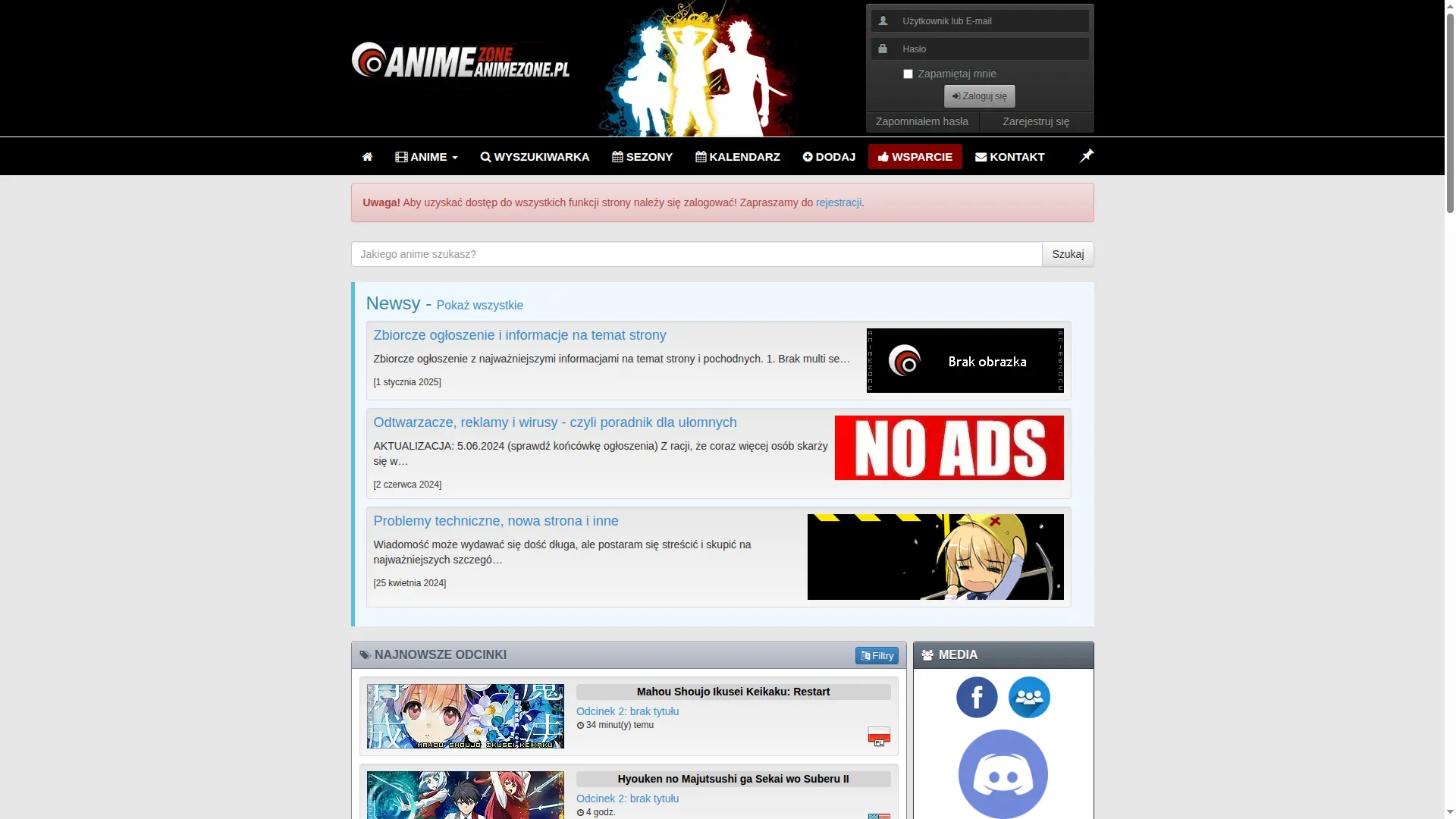Open Mahou Shoujo Odcinek 2 link

point(628,711)
